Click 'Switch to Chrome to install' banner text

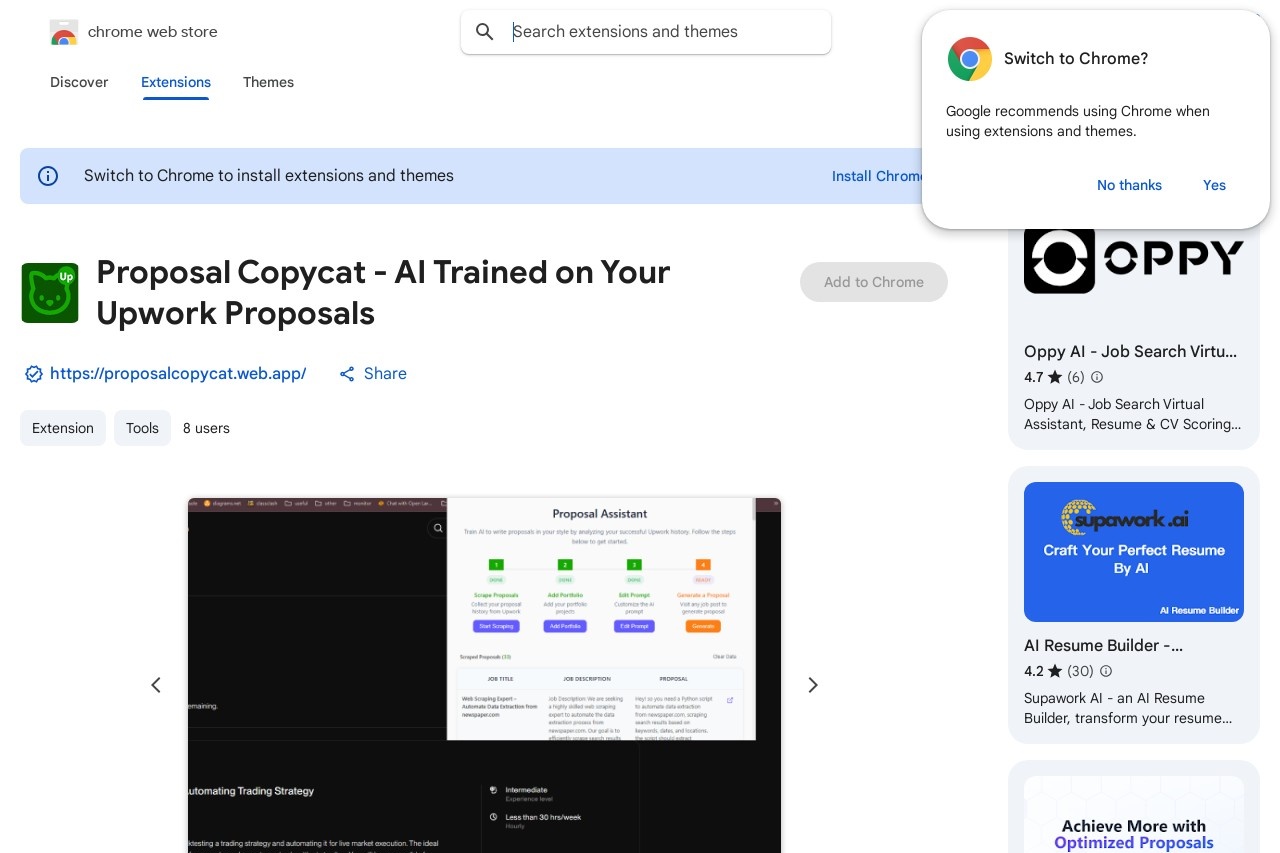tap(269, 176)
